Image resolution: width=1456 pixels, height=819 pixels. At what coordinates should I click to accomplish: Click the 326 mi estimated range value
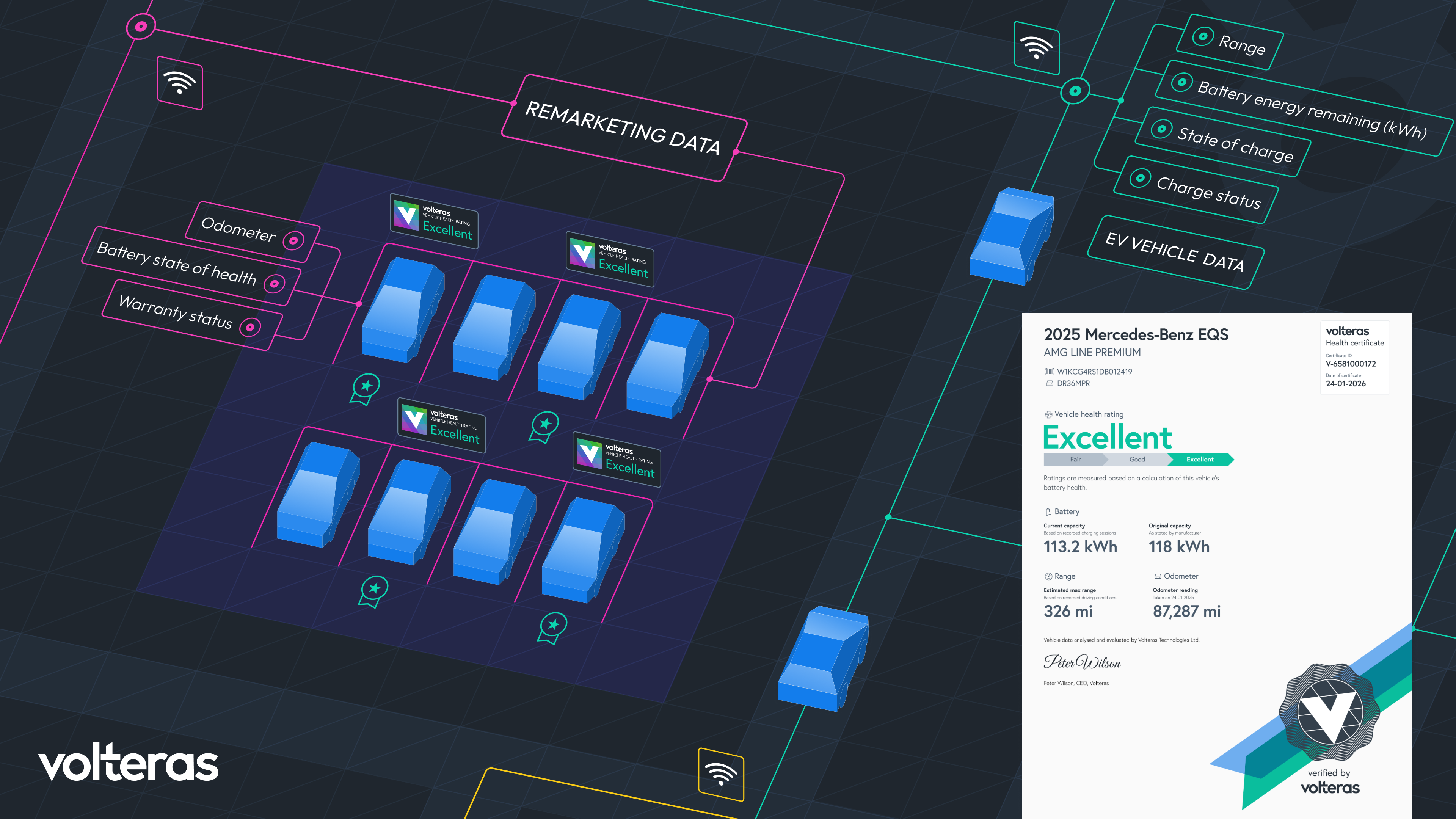[1068, 611]
